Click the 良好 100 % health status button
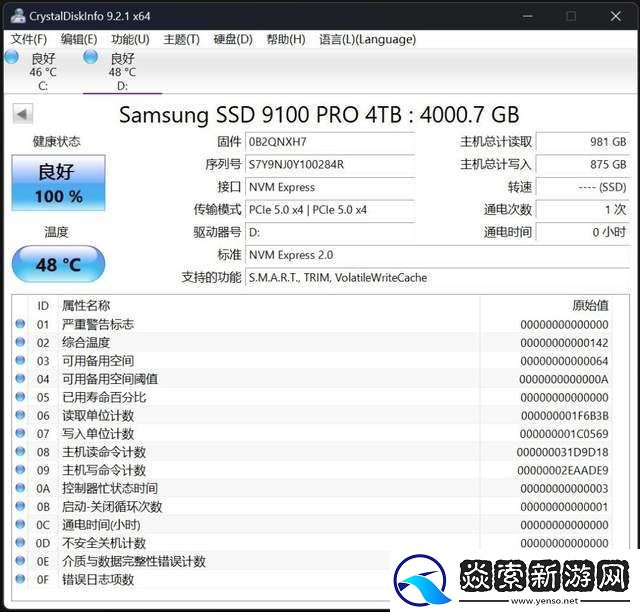Viewport: 640px width, 612px height. 58,183
